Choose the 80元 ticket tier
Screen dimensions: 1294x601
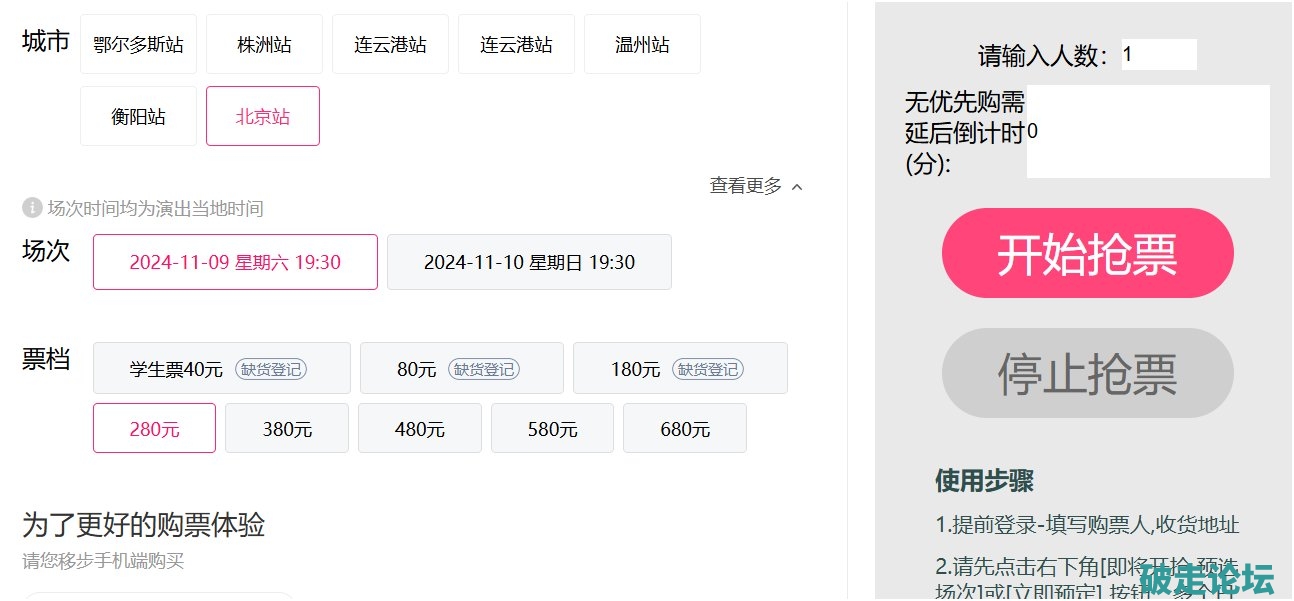tap(461, 369)
